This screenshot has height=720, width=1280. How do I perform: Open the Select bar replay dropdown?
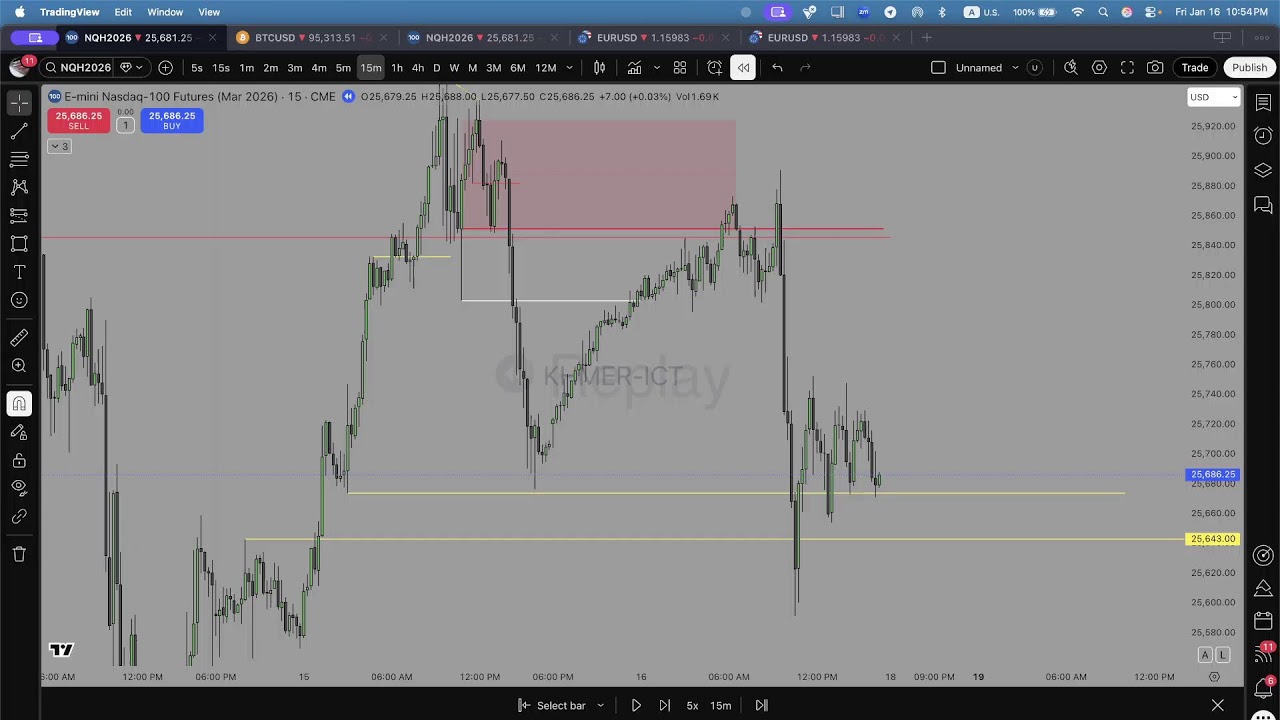(x=561, y=705)
